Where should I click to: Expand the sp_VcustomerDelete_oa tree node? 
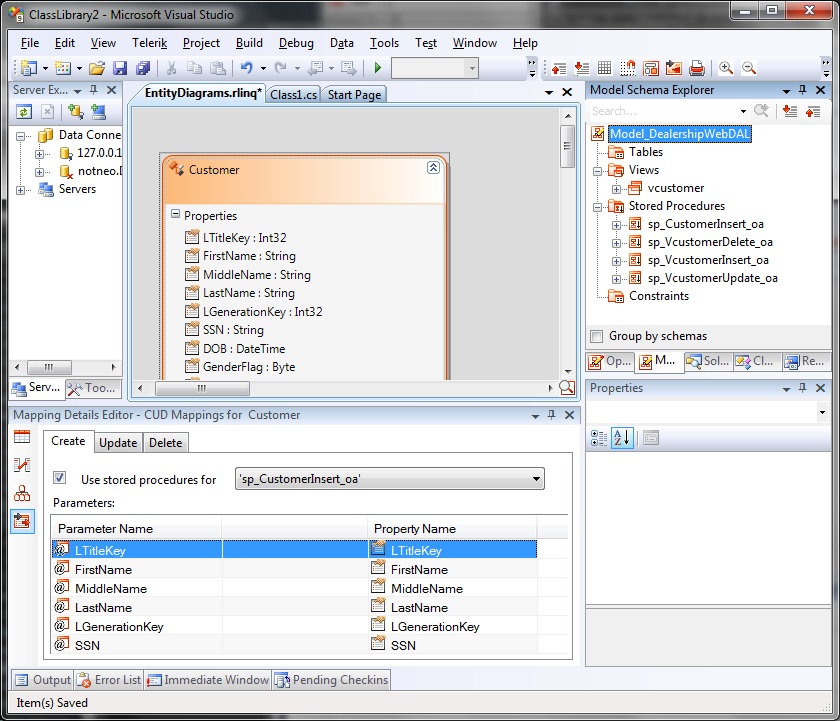pyautogui.click(x=617, y=242)
